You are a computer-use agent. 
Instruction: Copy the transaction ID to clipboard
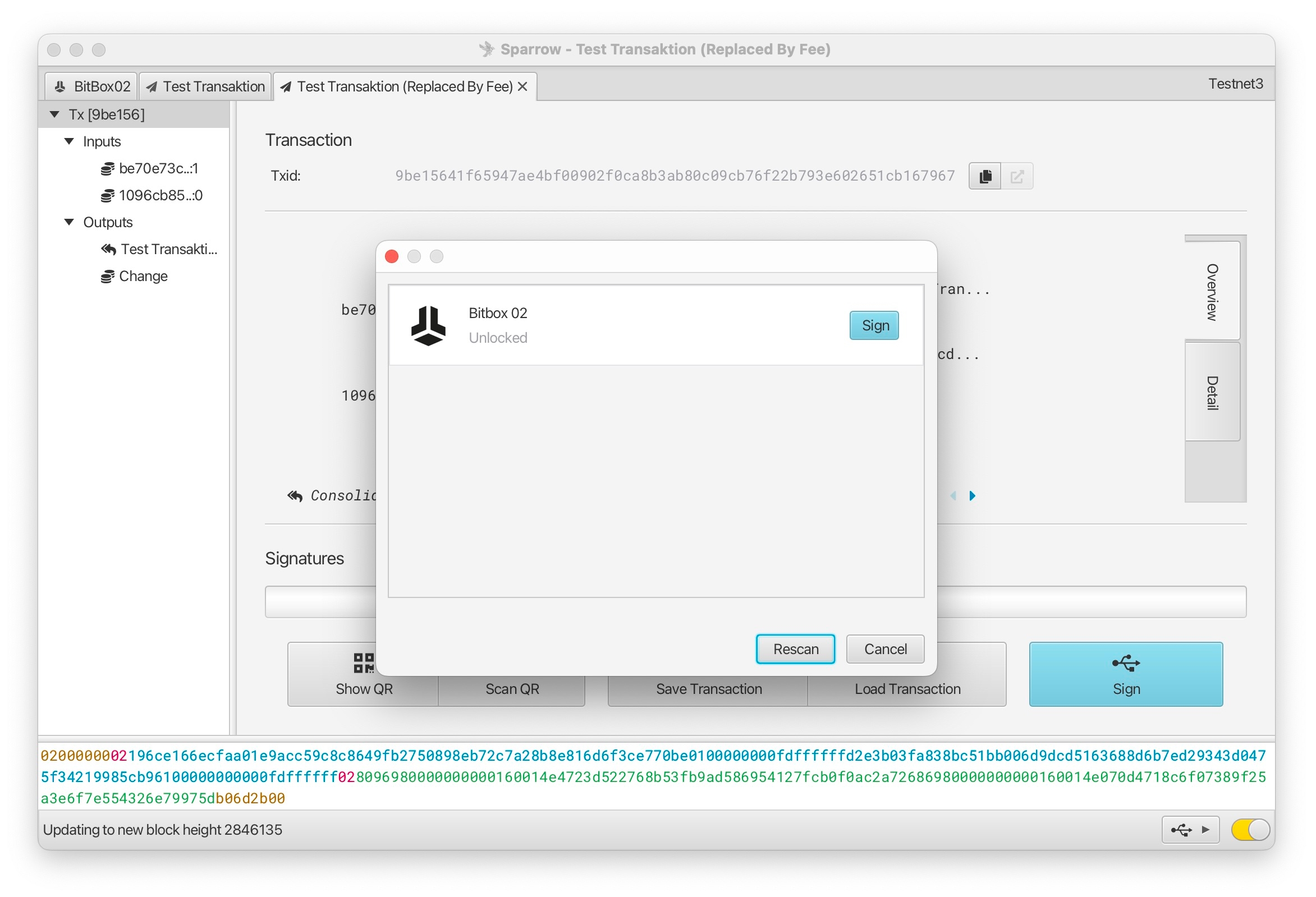pyautogui.click(x=984, y=177)
